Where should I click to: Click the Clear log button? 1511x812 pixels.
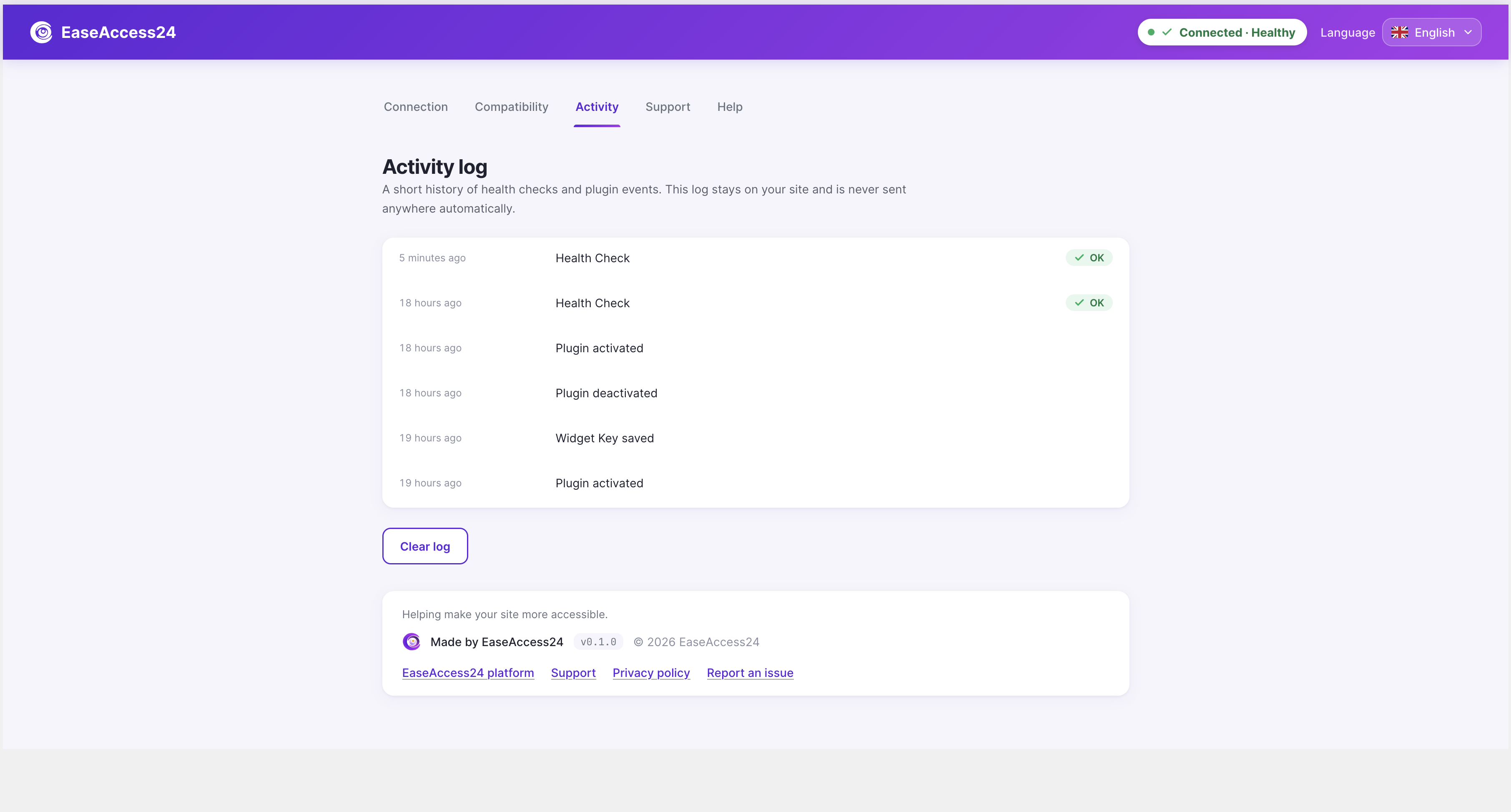[x=425, y=546]
